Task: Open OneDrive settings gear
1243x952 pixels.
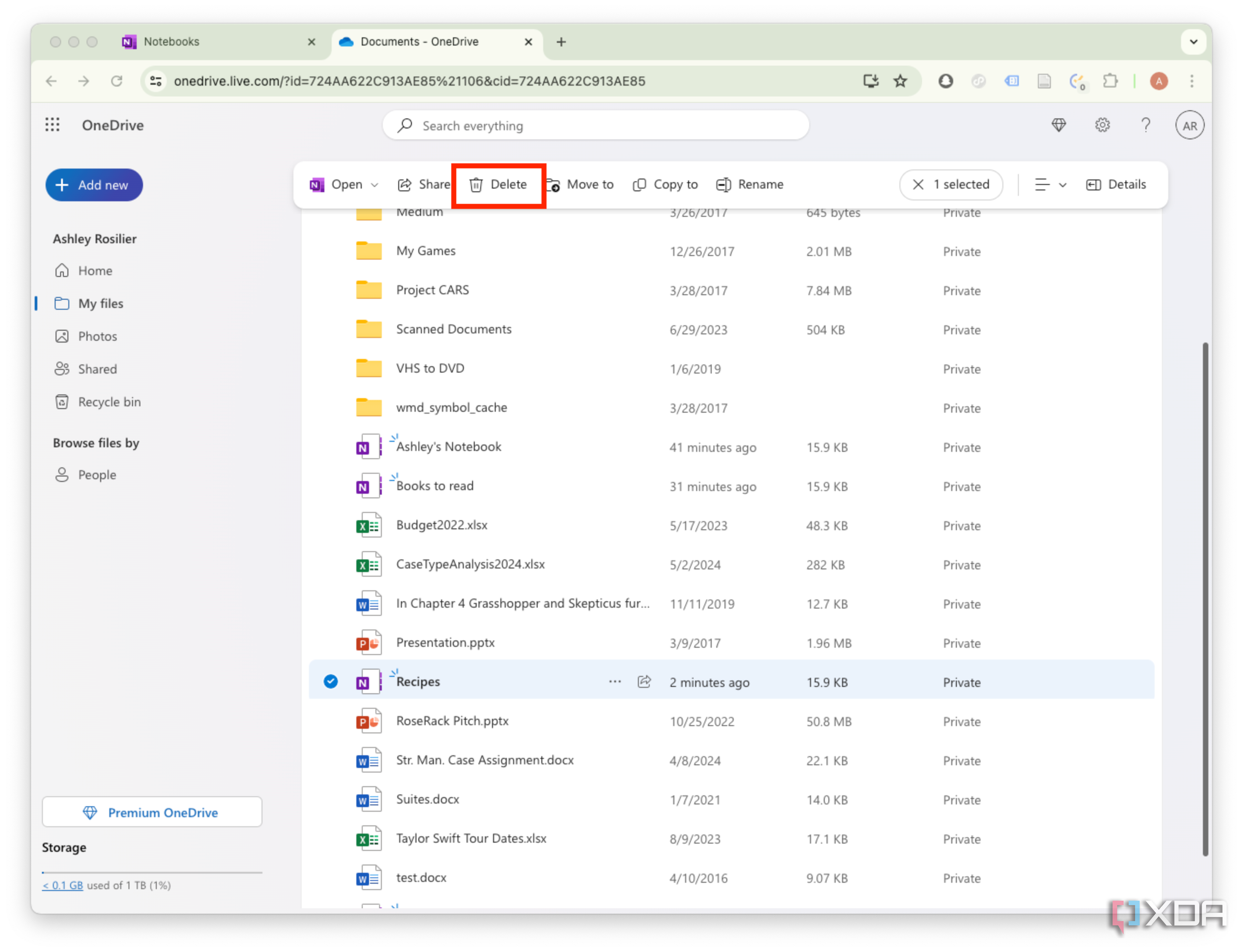Action: pos(1102,125)
